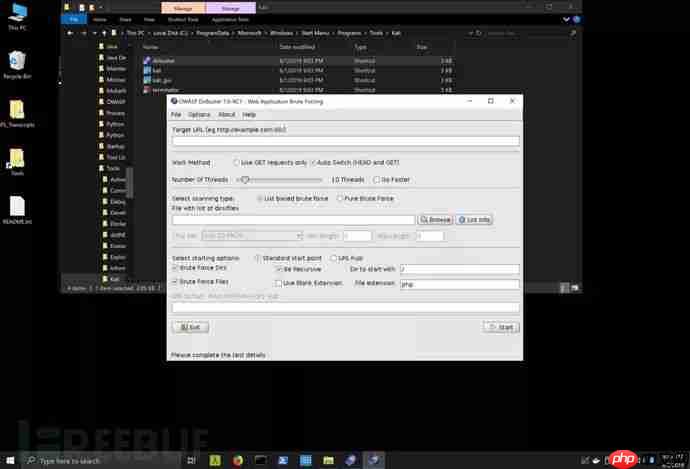Open Application Tools tab in File Explorer

coord(230,19)
